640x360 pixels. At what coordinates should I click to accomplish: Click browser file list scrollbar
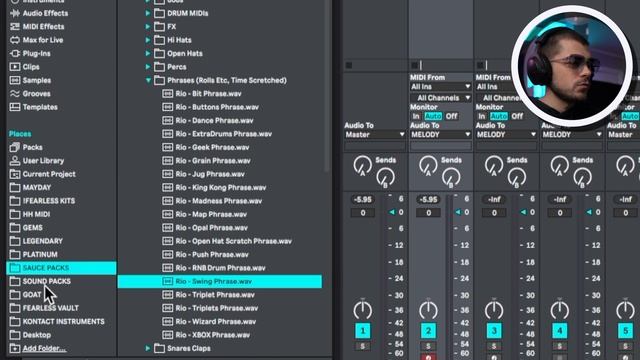(327, 86)
